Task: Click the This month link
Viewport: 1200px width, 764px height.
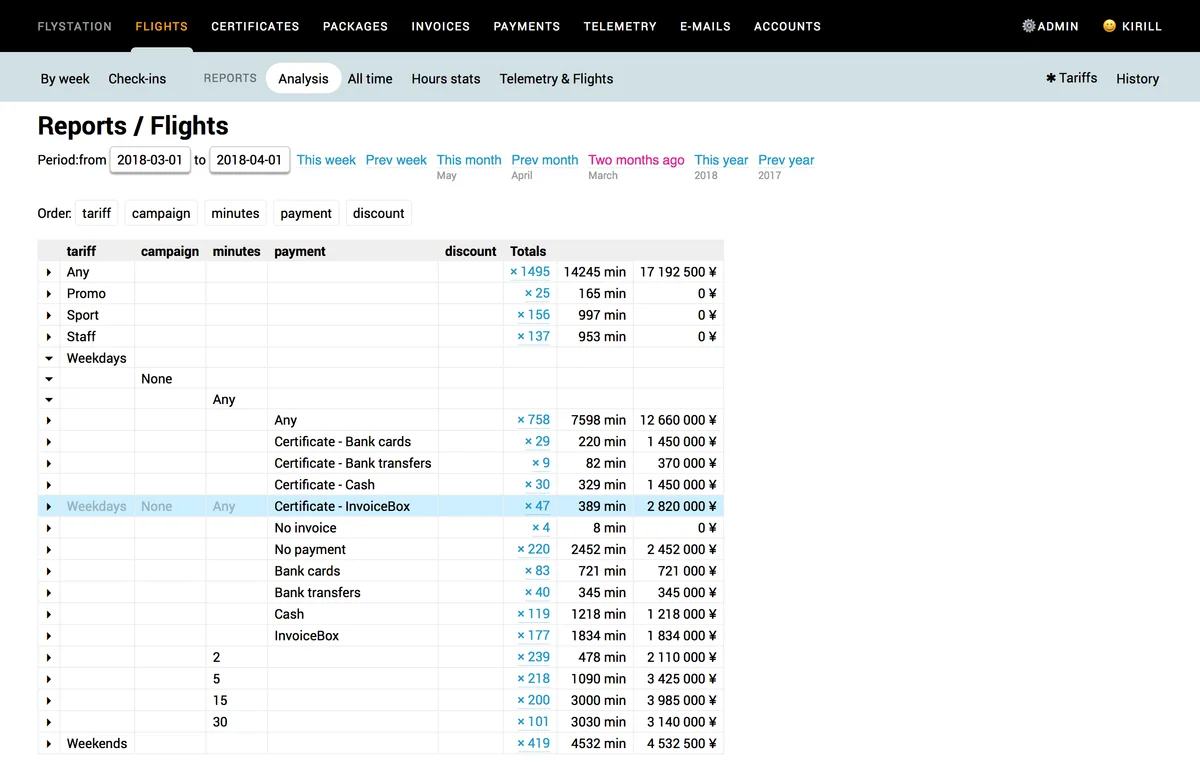Action: click(468, 159)
